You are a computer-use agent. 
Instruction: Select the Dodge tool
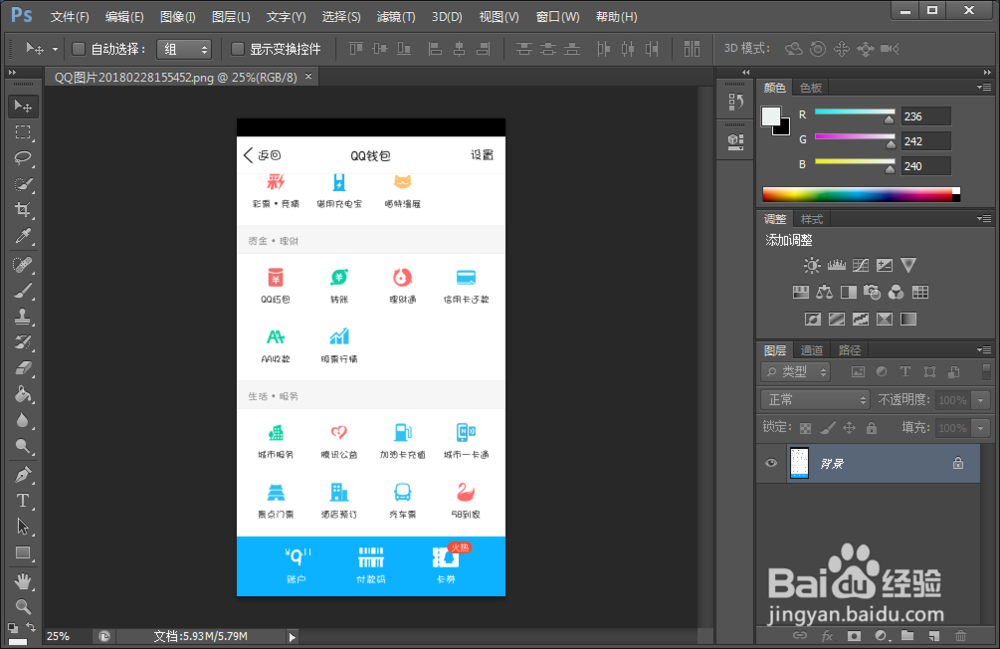click(23, 446)
